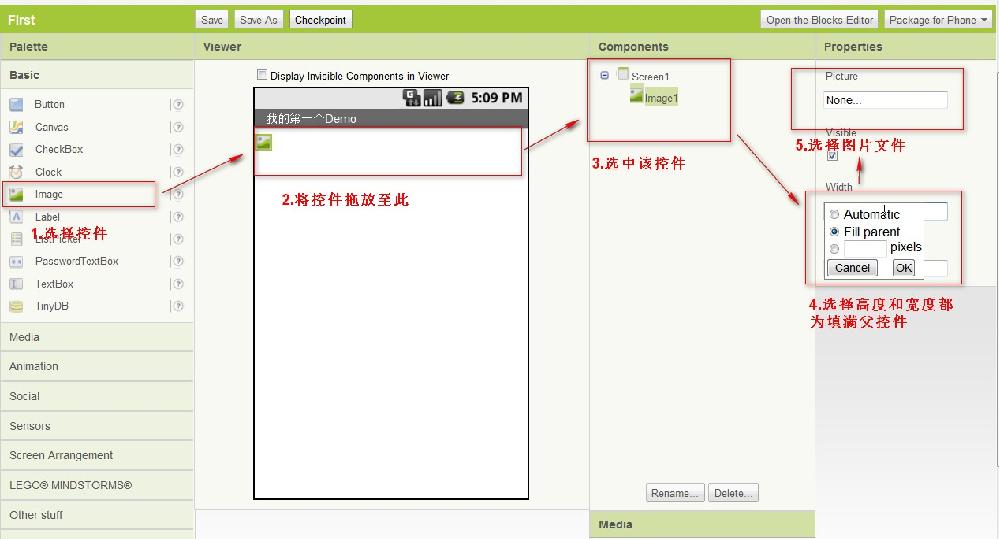999x539 pixels.
Task: Click the pixels value input field
Action: point(865,248)
